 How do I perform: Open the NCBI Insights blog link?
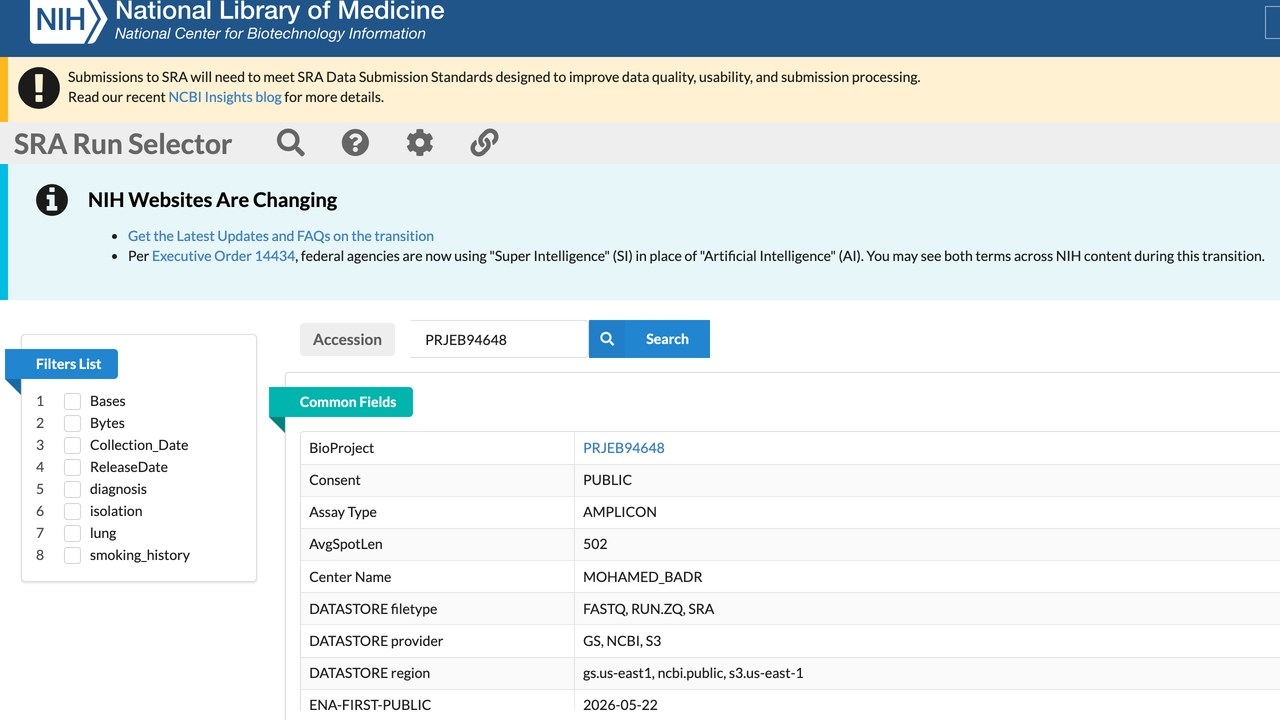tap(225, 97)
